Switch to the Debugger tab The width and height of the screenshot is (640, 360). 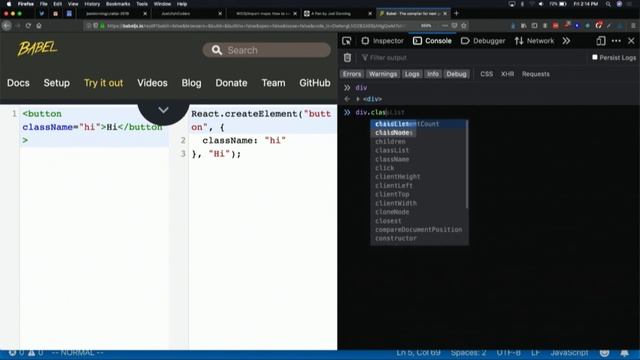[x=483, y=41]
